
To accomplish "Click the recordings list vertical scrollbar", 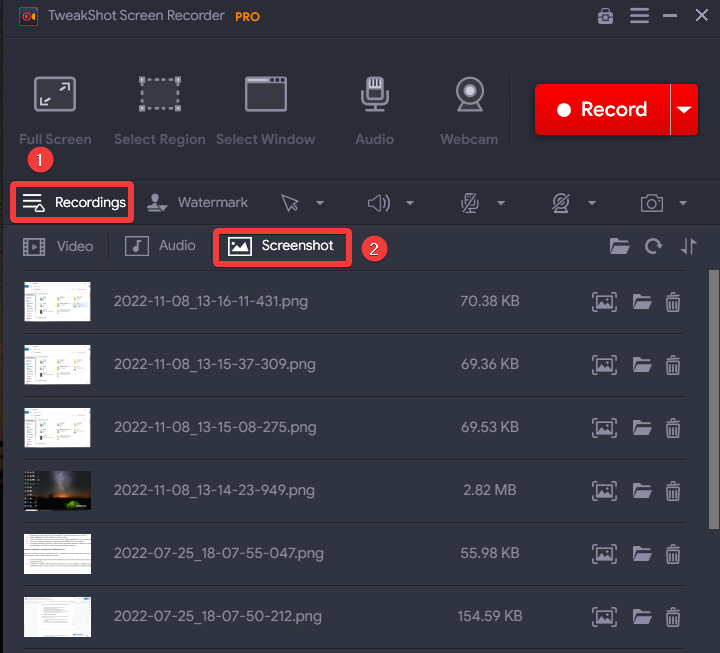I will [714, 400].
